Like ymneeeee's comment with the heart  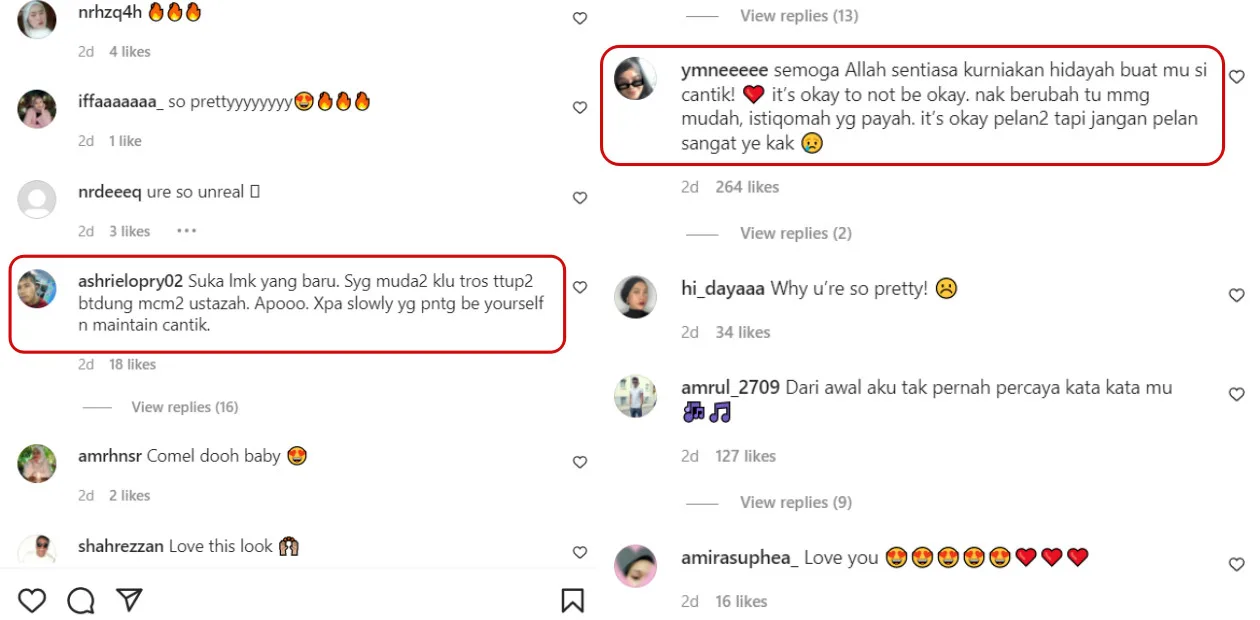pos(1236,77)
